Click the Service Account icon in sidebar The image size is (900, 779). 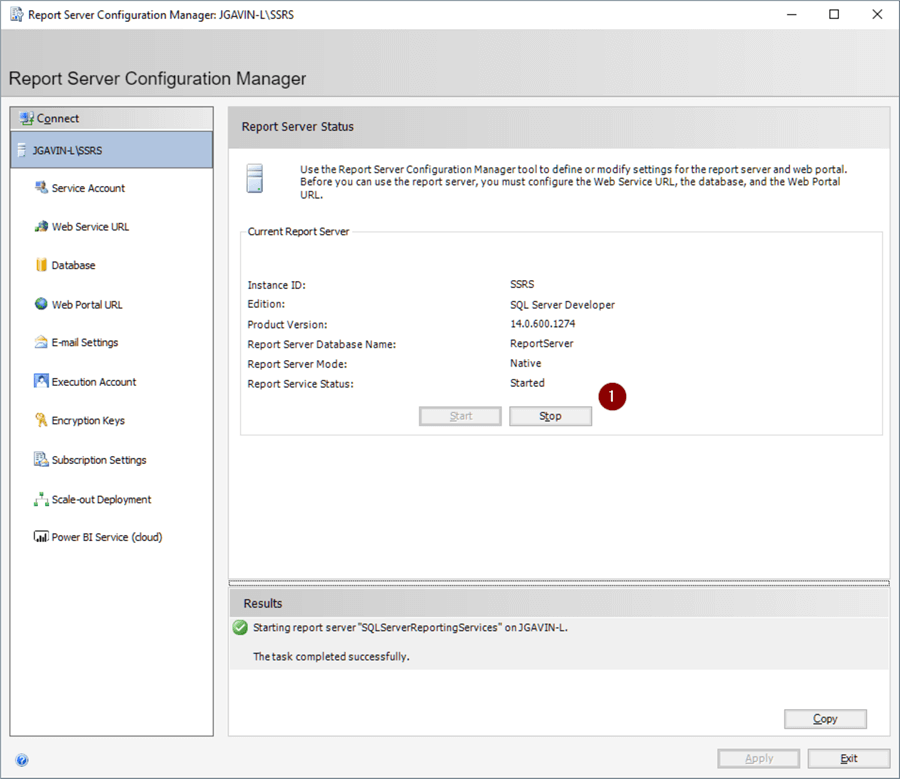(x=41, y=188)
